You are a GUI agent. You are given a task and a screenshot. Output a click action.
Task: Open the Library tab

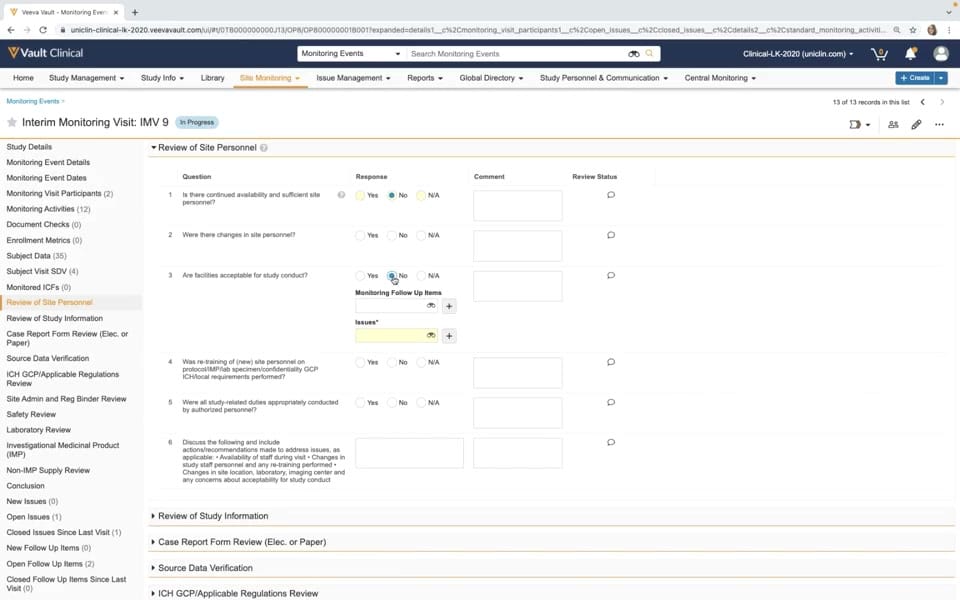click(x=212, y=78)
